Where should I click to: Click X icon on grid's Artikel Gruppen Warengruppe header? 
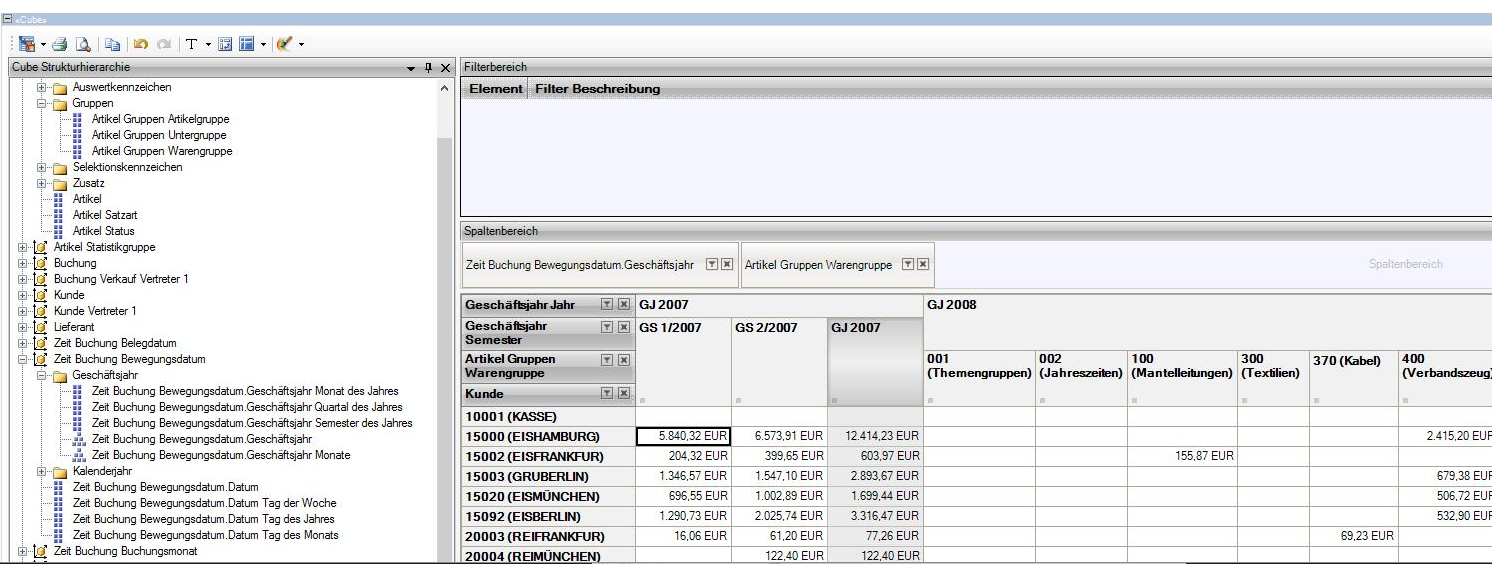pyautogui.click(x=623, y=360)
